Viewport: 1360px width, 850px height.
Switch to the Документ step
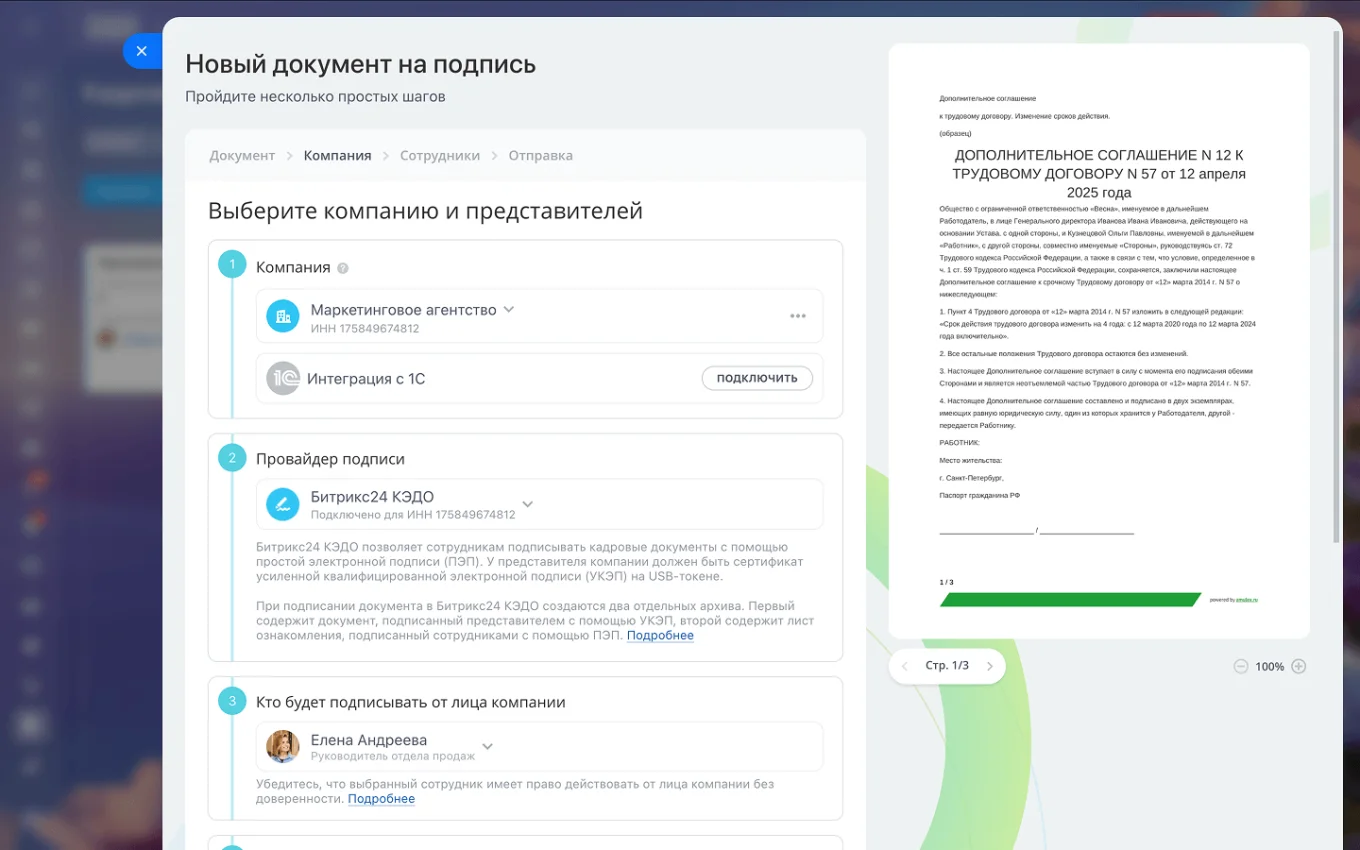point(242,156)
